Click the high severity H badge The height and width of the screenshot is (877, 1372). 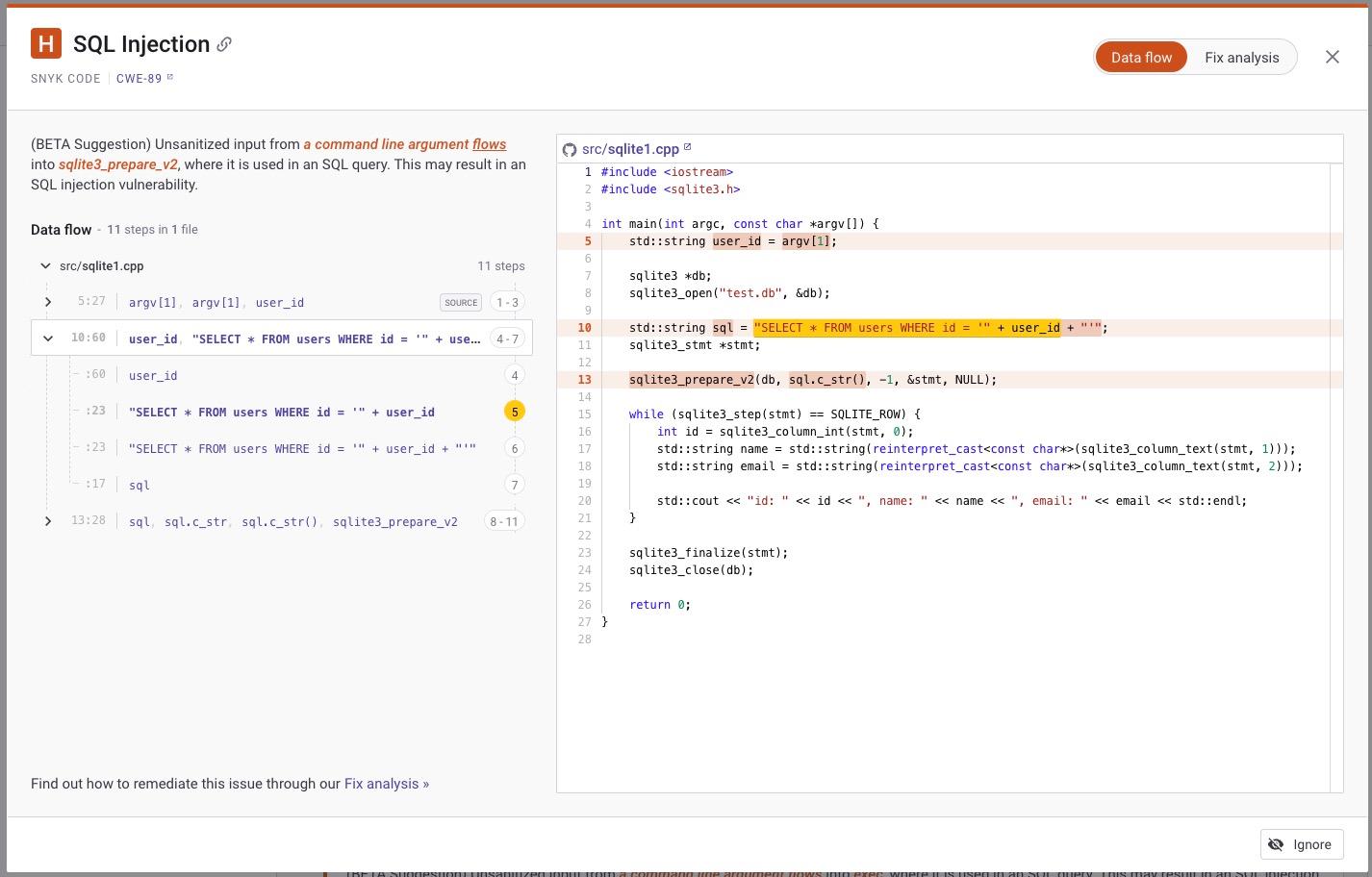coord(46,43)
